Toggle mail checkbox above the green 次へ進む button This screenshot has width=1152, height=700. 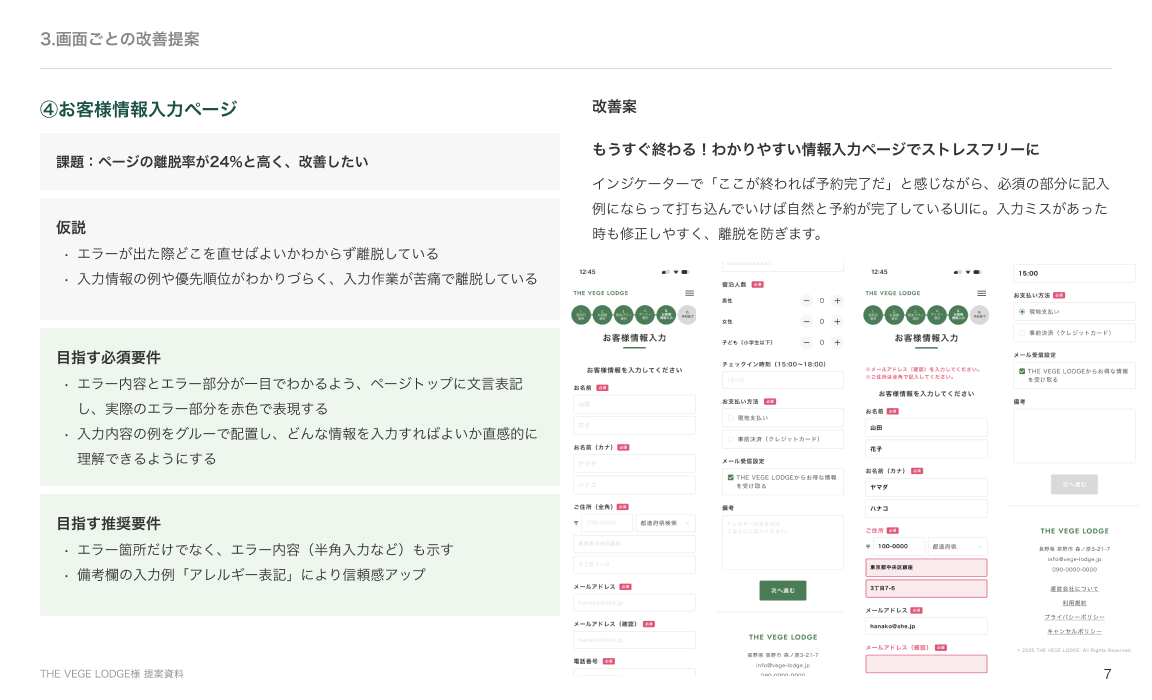pos(730,478)
